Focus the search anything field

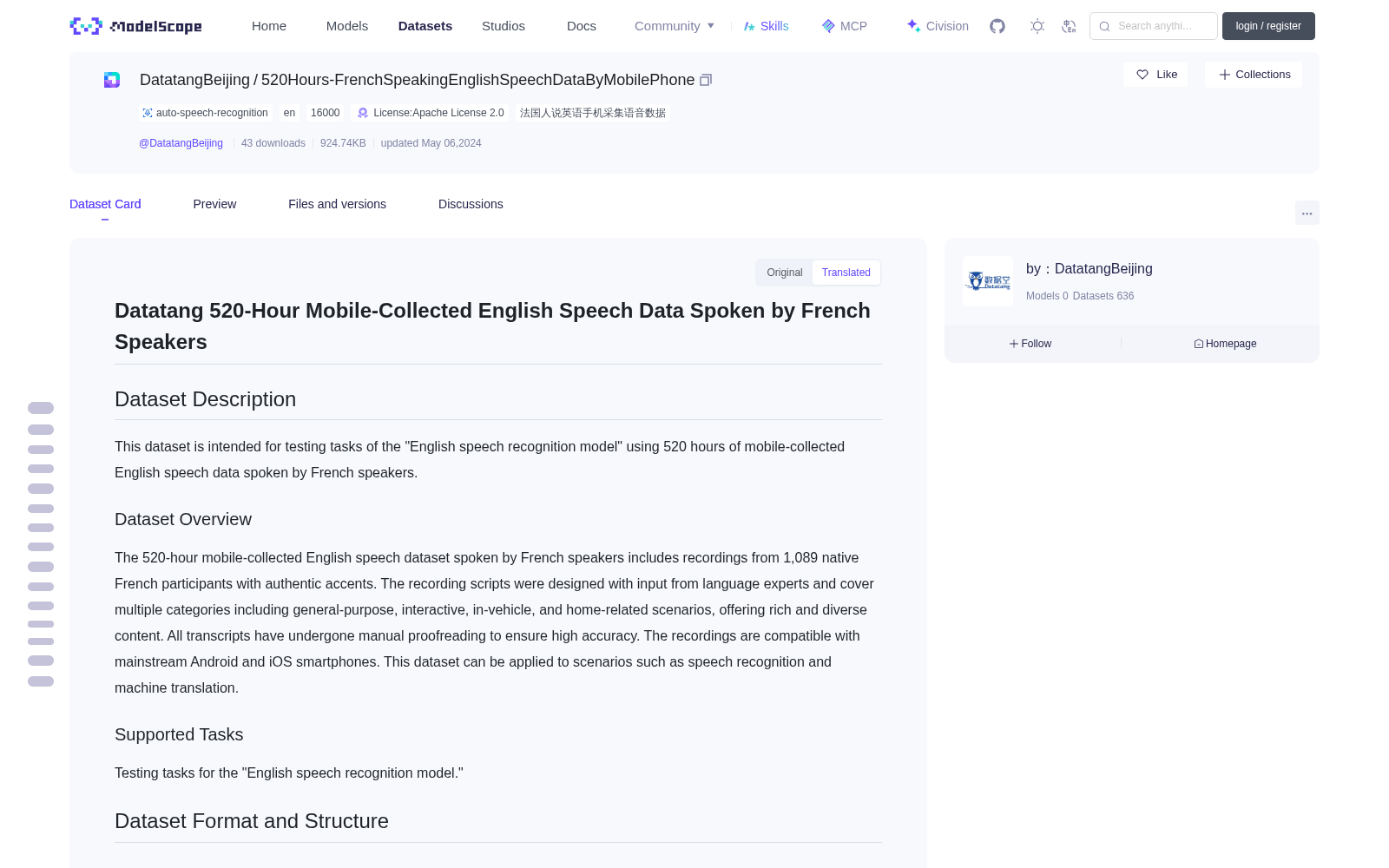point(1154,26)
